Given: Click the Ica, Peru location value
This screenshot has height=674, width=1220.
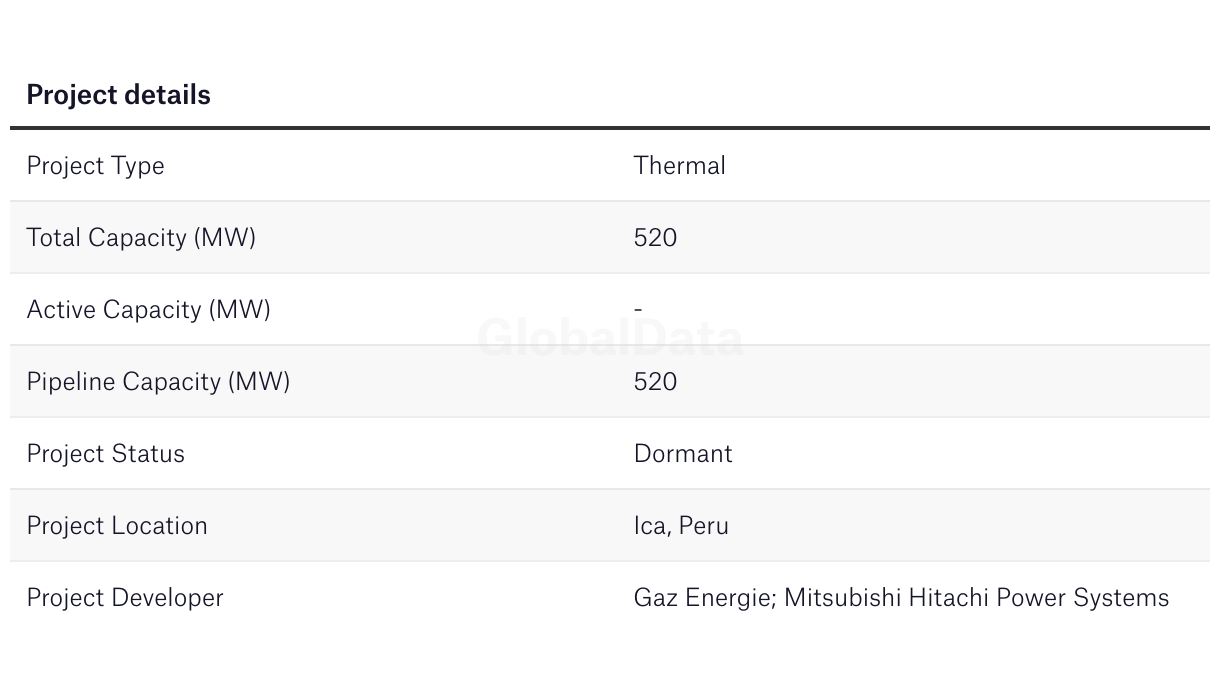Looking at the screenshot, I should (681, 526).
